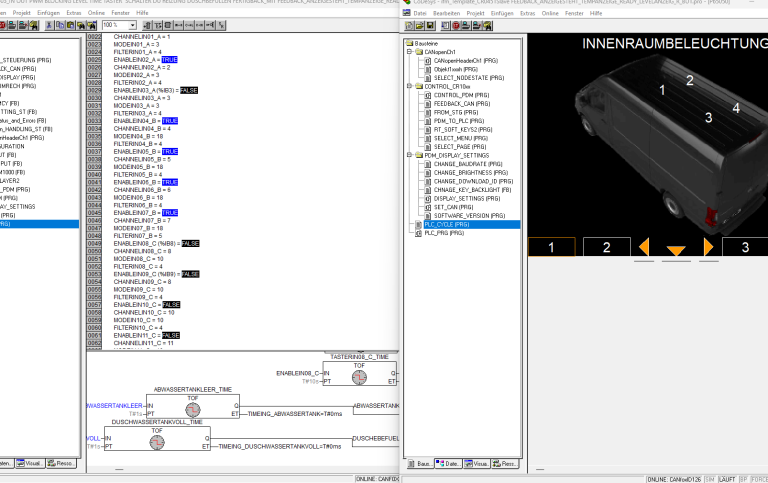Switch to Visua.. tab in right window
Screen dimensions: 768x483
(477, 463)
